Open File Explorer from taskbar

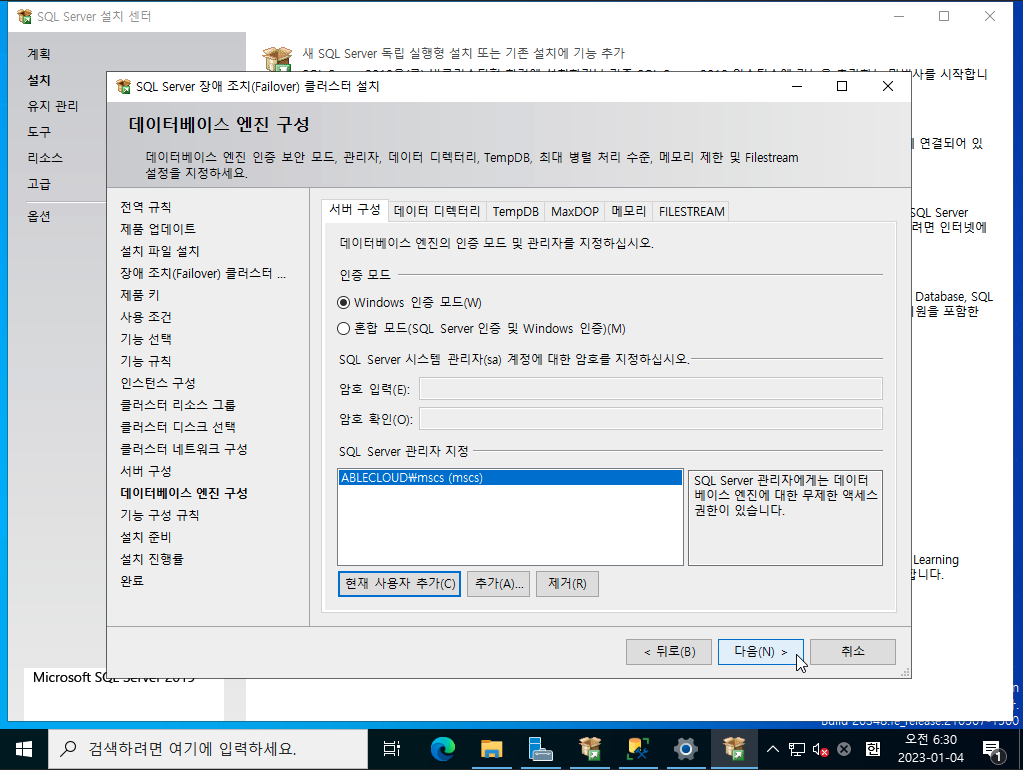coord(491,749)
